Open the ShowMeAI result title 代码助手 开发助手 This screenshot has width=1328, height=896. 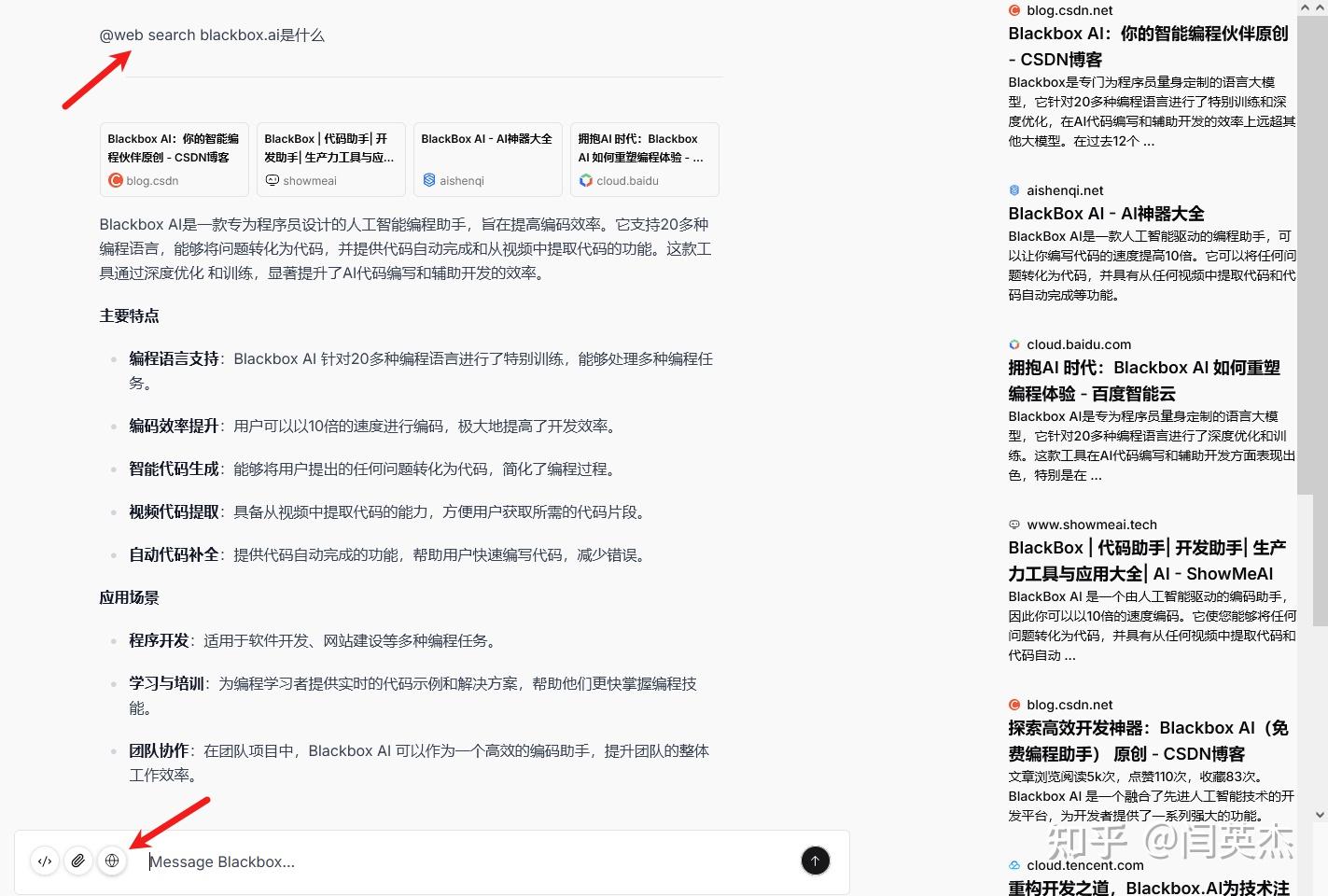tap(1147, 561)
